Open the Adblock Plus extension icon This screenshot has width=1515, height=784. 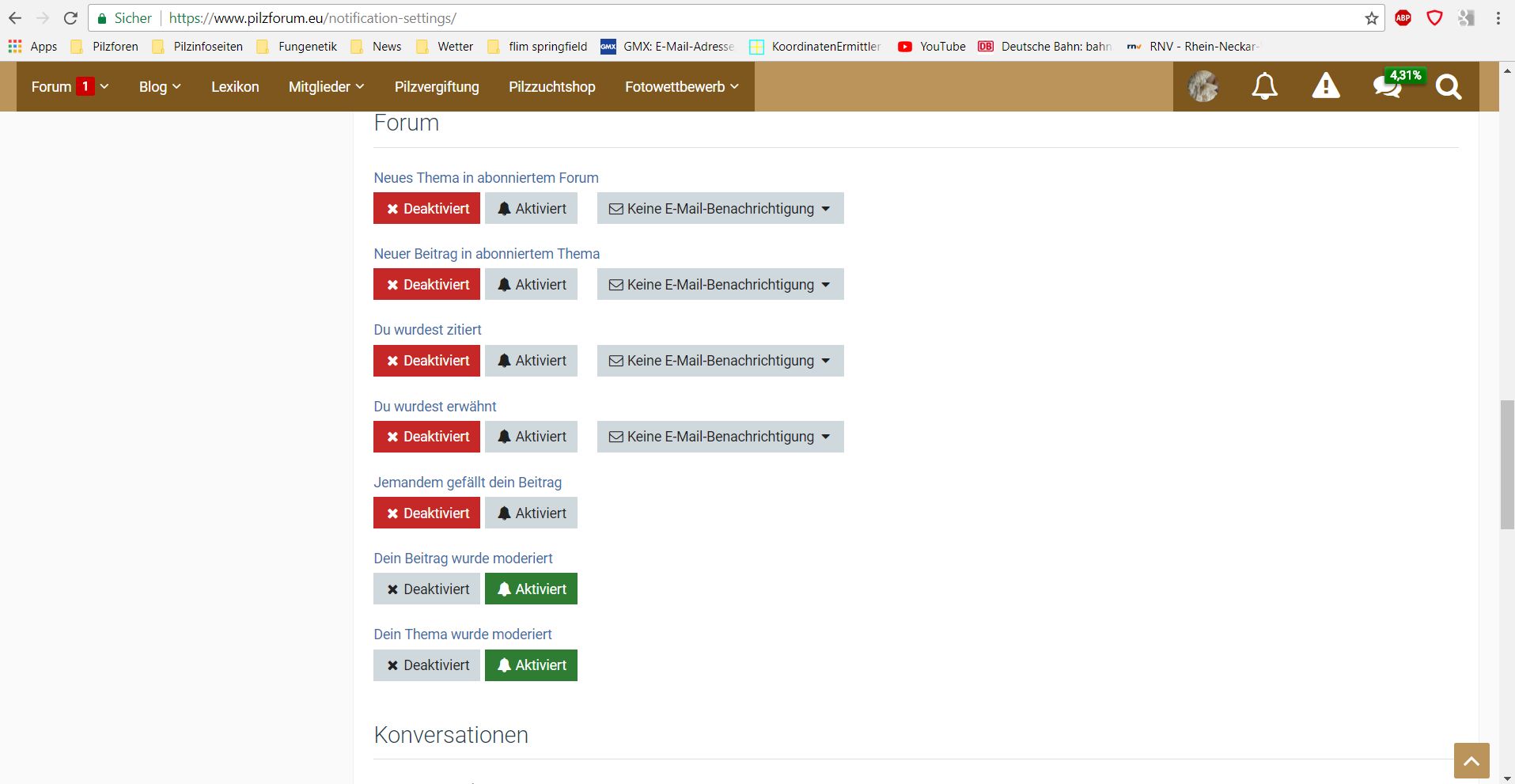click(x=1403, y=18)
